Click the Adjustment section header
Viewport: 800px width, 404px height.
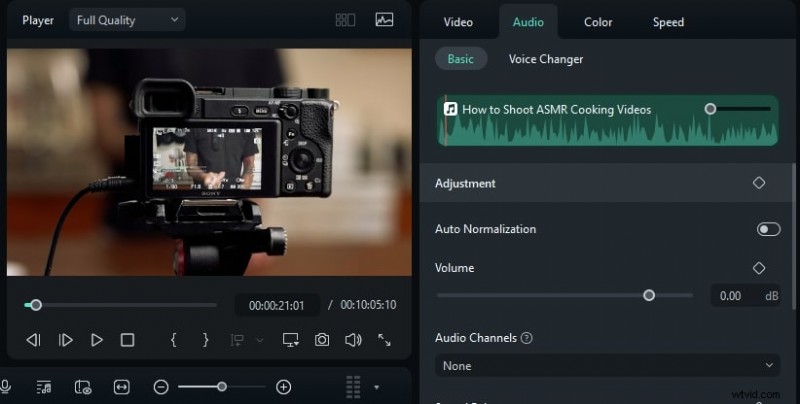606,183
